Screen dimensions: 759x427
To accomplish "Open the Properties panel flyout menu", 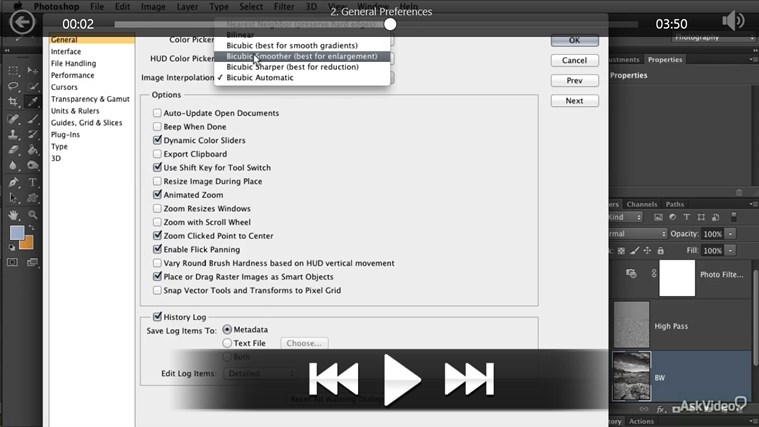I will pyautogui.click(x=752, y=59).
